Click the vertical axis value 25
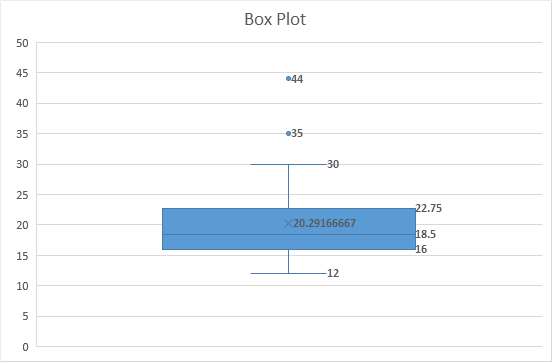Viewport: 553px width, 363px height. coord(22,195)
